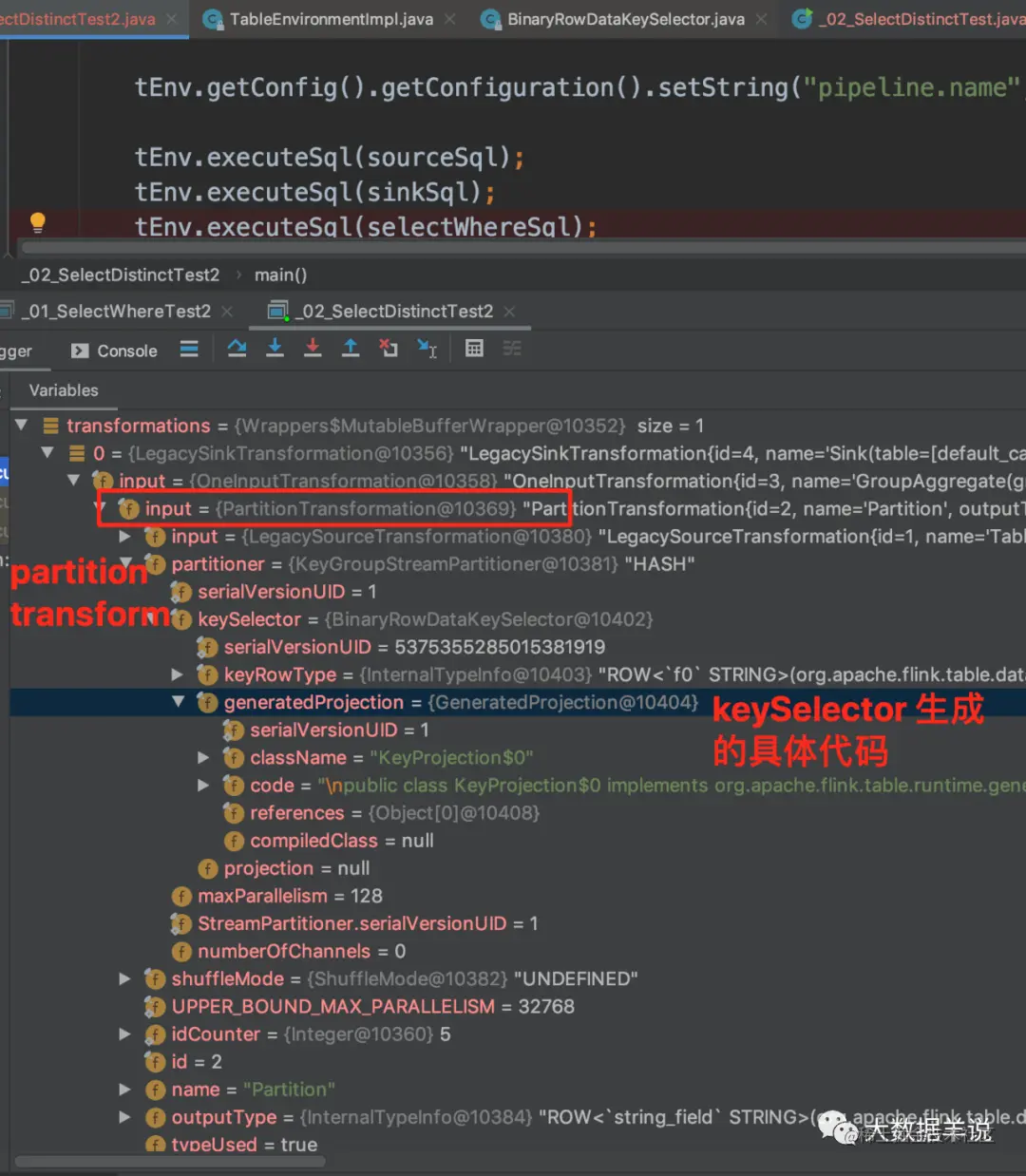Click the line tEnv.executeSql(sinkSql);

point(314,193)
